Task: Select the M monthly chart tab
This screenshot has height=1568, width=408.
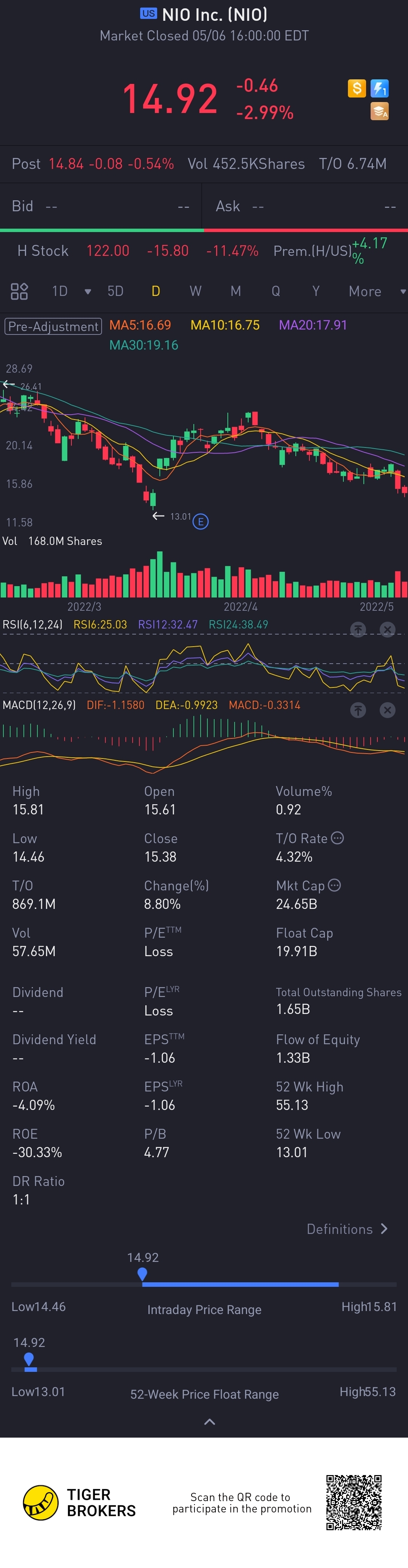Action: 236,291
